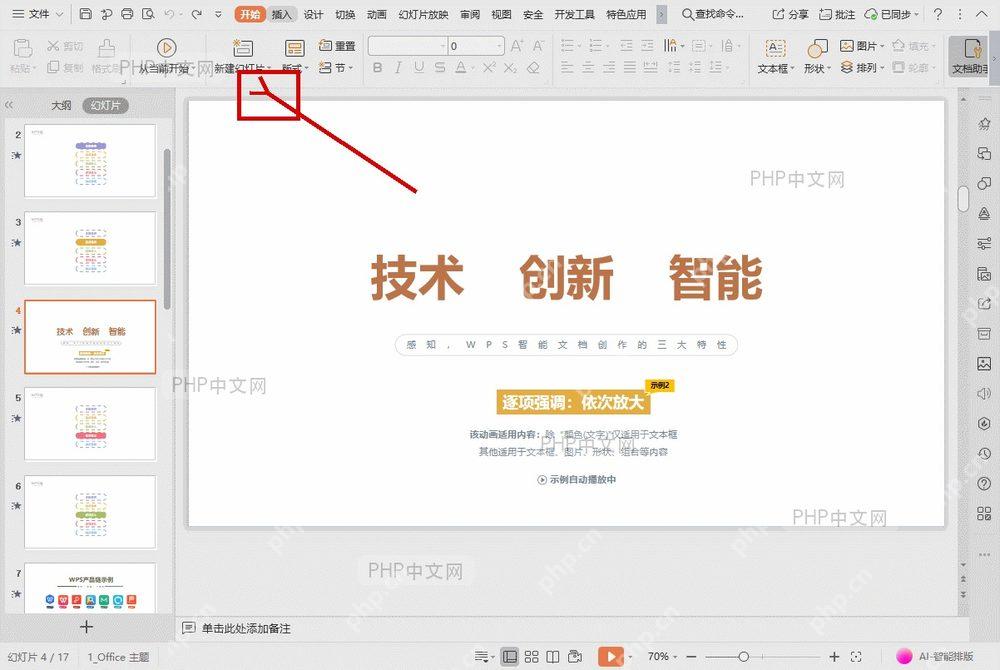Click the Save icon in quick access toolbar
Viewport: 1000px width, 670px height.
tap(85, 13)
